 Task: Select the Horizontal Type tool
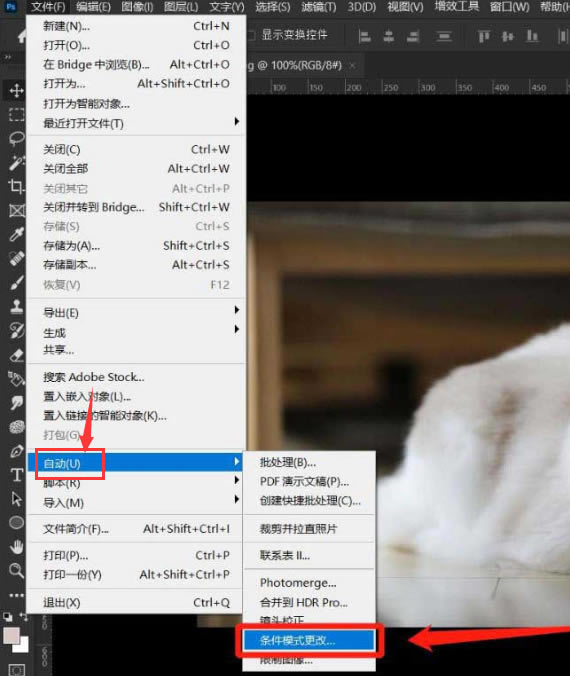point(16,475)
